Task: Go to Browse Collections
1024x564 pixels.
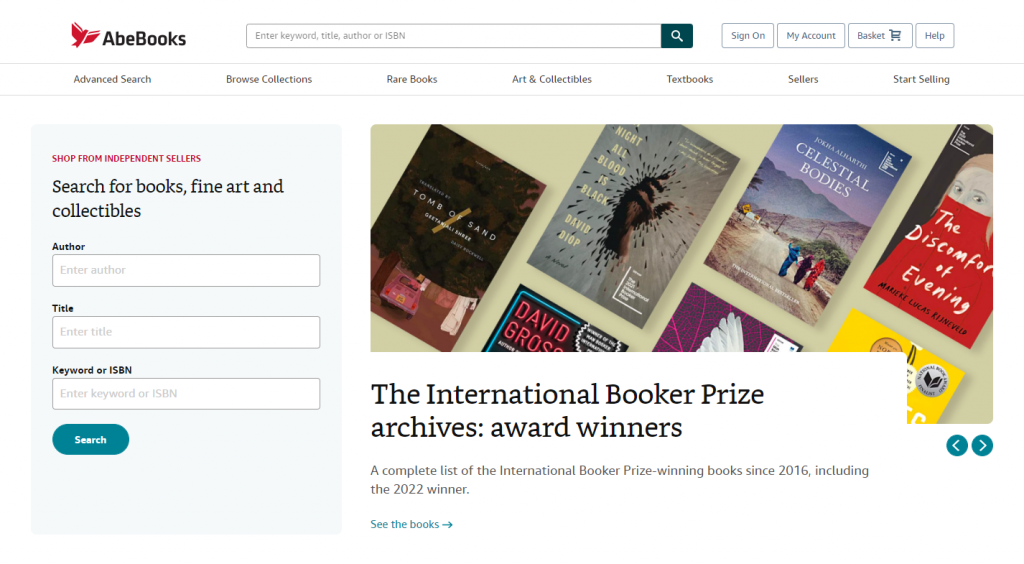Action: click(x=269, y=79)
